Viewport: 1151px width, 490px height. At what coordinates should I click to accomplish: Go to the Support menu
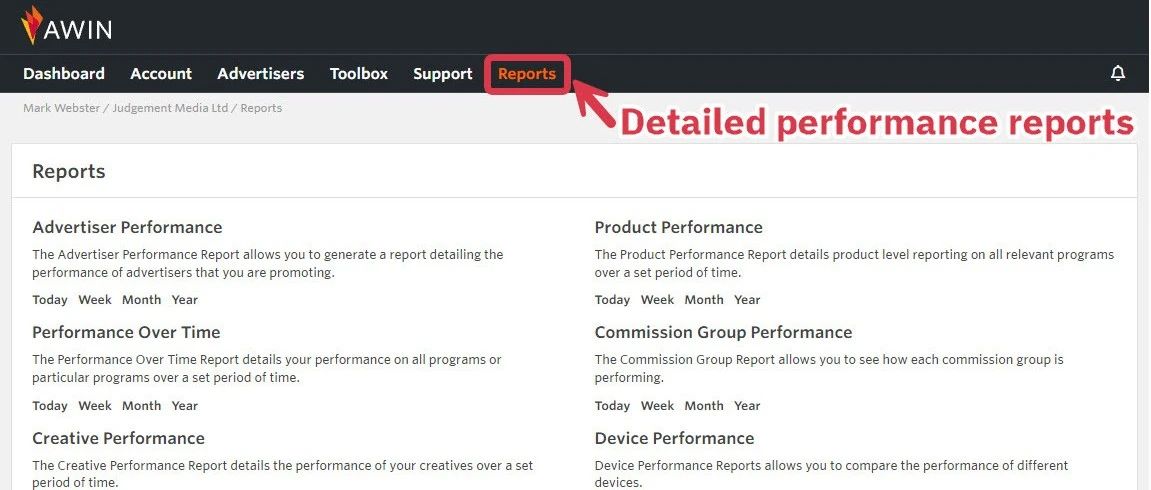[443, 74]
